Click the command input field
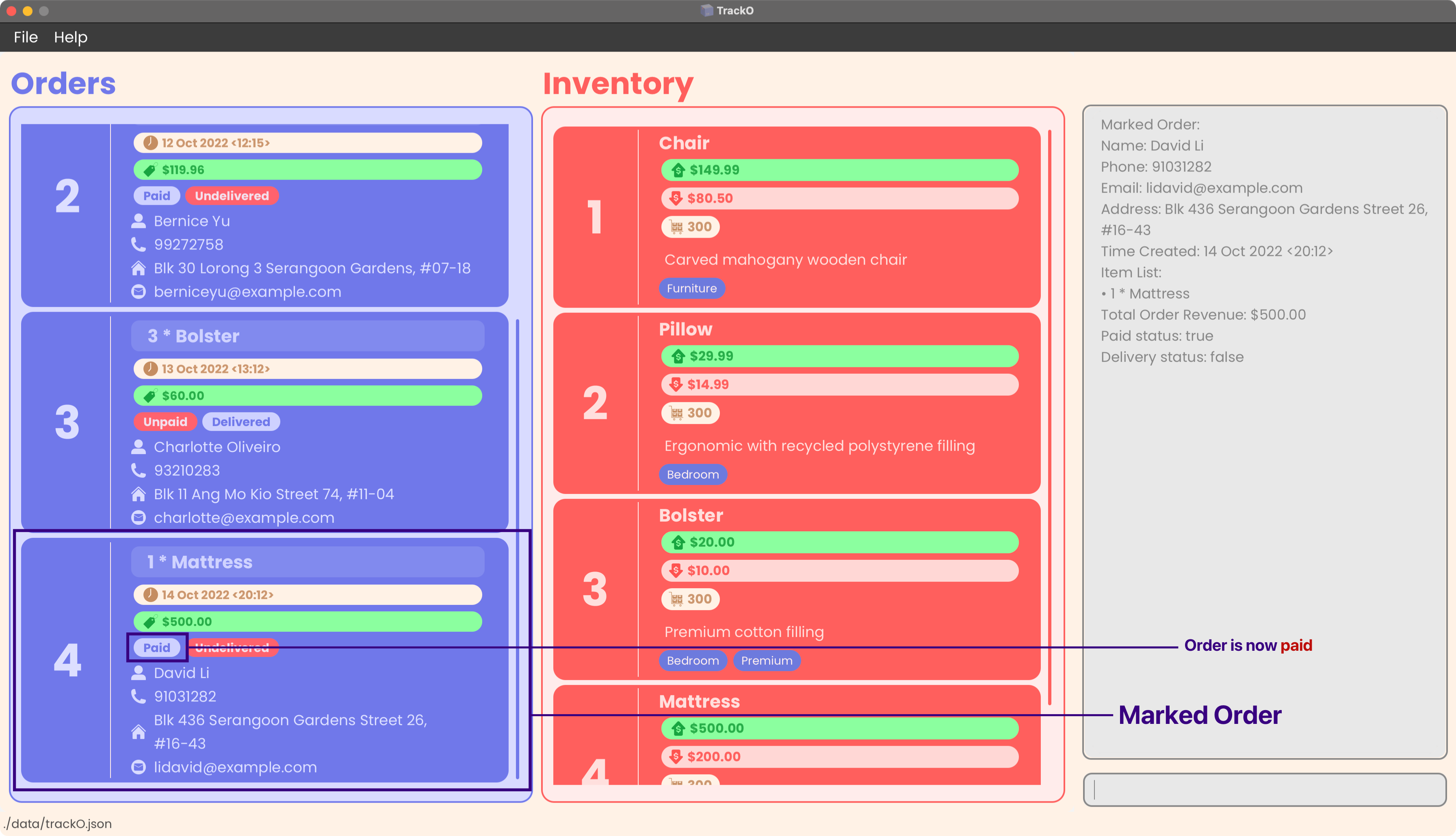This screenshot has height=836, width=1456. click(x=1264, y=790)
